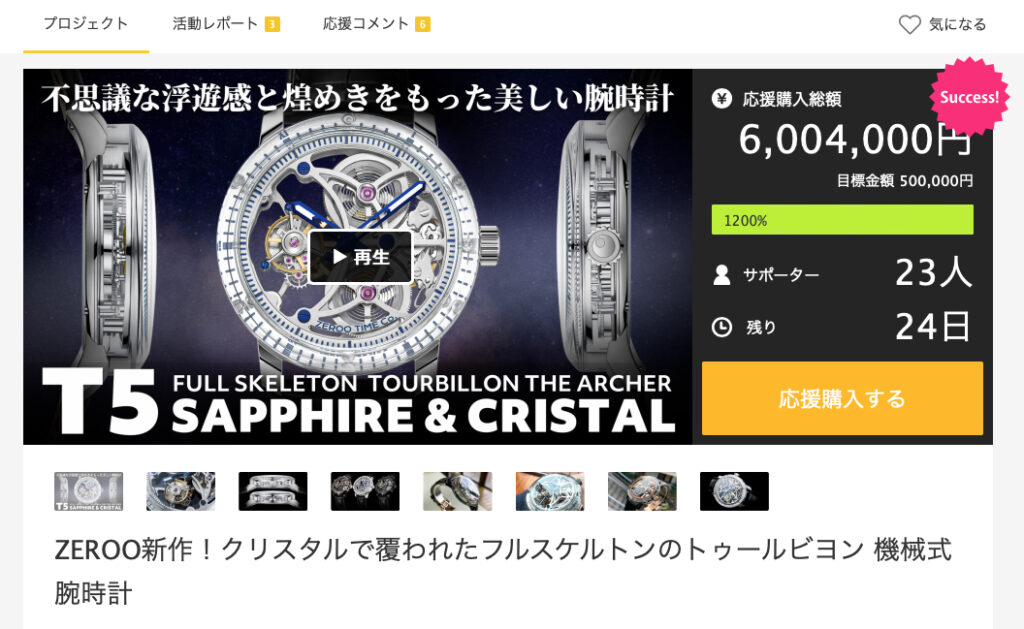Click the yen icon beside 応援購入総額
This screenshot has width=1024, height=629.
coord(722,99)
